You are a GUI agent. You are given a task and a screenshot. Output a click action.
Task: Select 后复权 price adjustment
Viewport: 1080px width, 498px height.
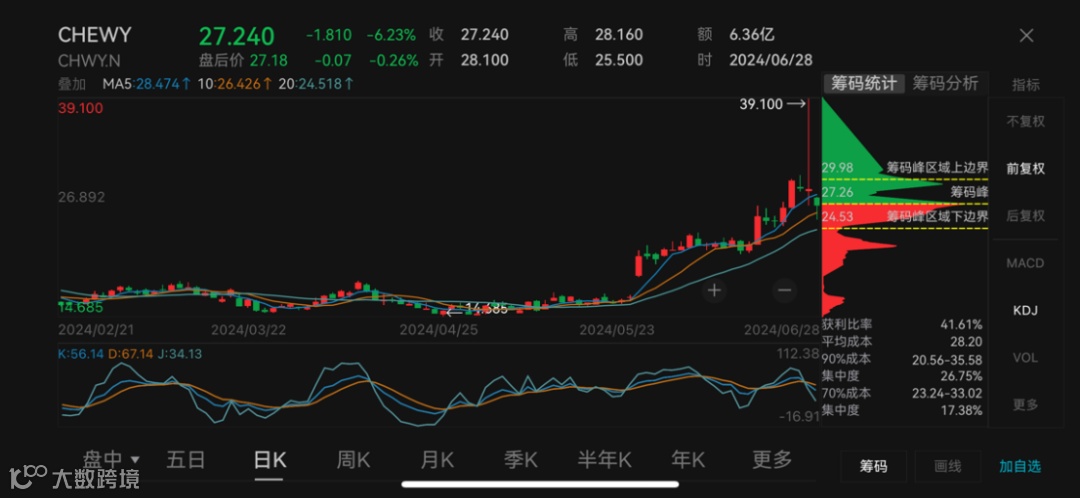tap(1026, 216)
